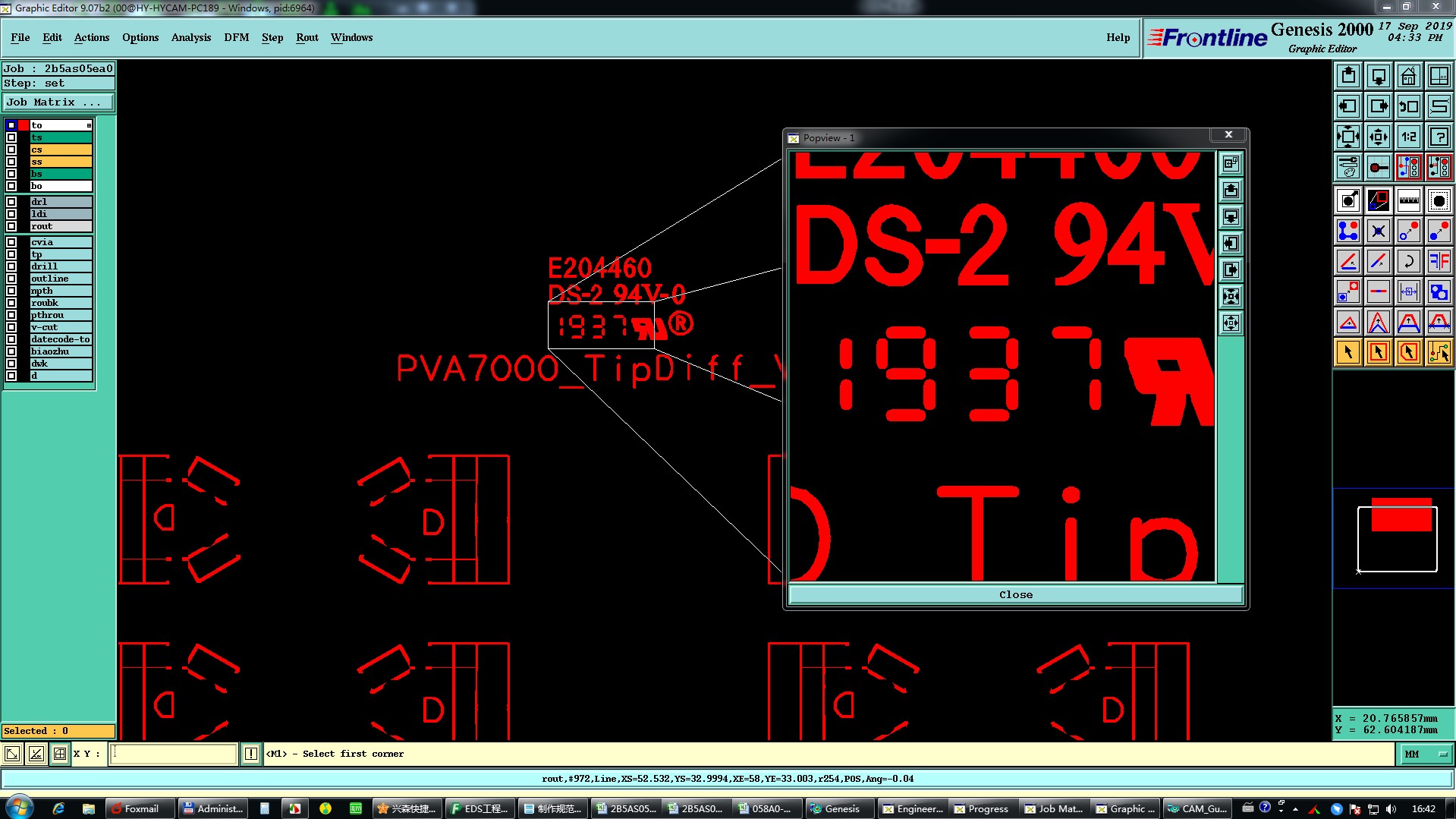This screenshot has width=1456, height=819.
Task: Click Close button in Popview window
Action: [x=1015, y=594]
